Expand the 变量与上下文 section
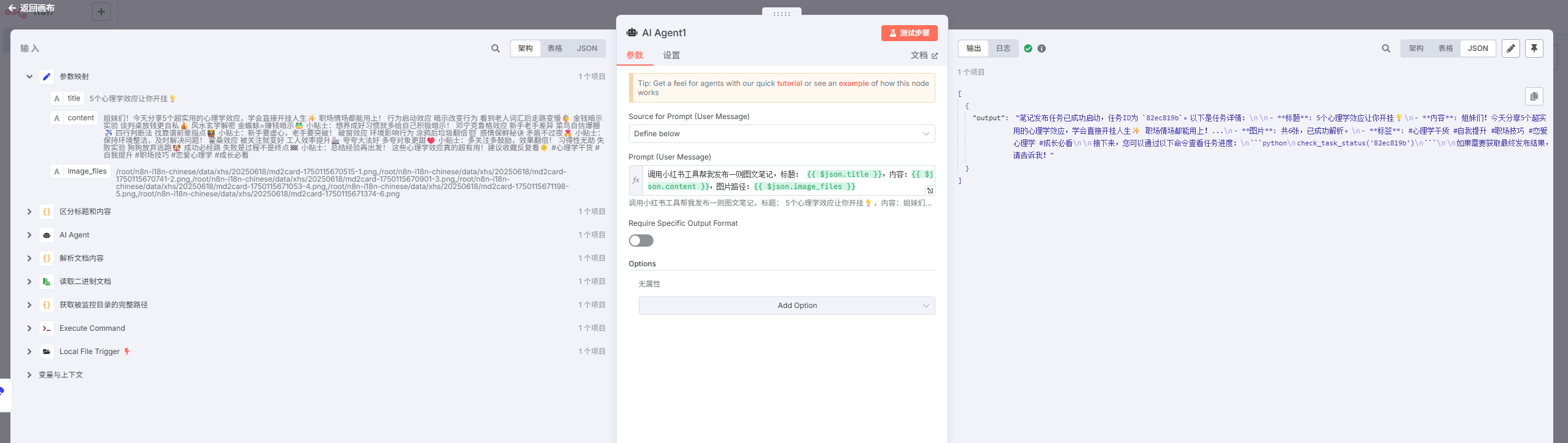This screenshot has width=1568, height=443. (x=29, y=375)
